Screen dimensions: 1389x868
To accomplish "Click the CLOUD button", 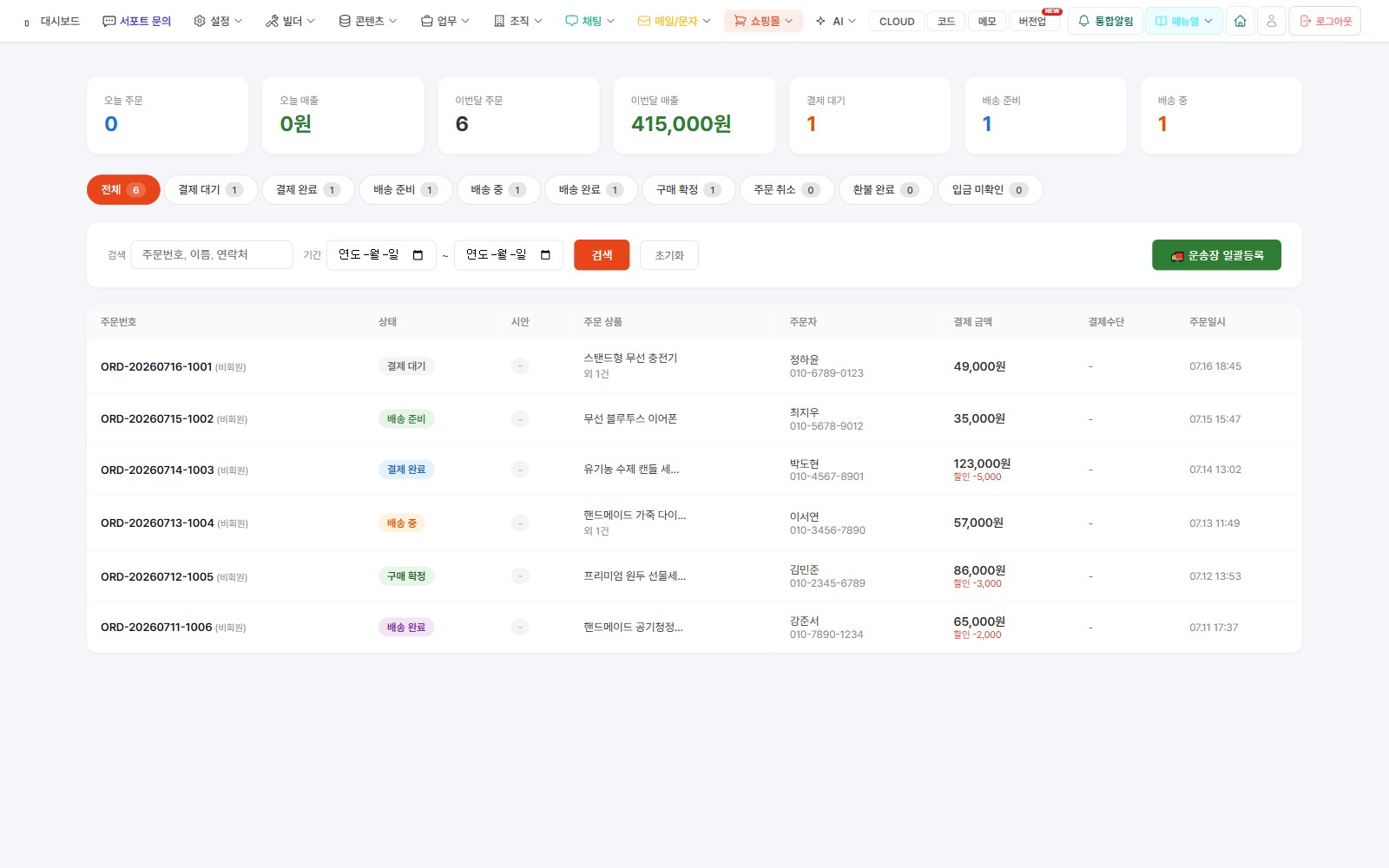I will click(x=897, y=22).
